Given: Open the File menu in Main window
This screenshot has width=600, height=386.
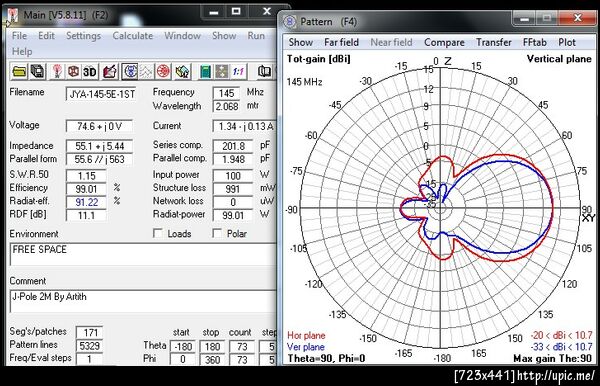Looking at the screenshot, I should click(20, 36).
